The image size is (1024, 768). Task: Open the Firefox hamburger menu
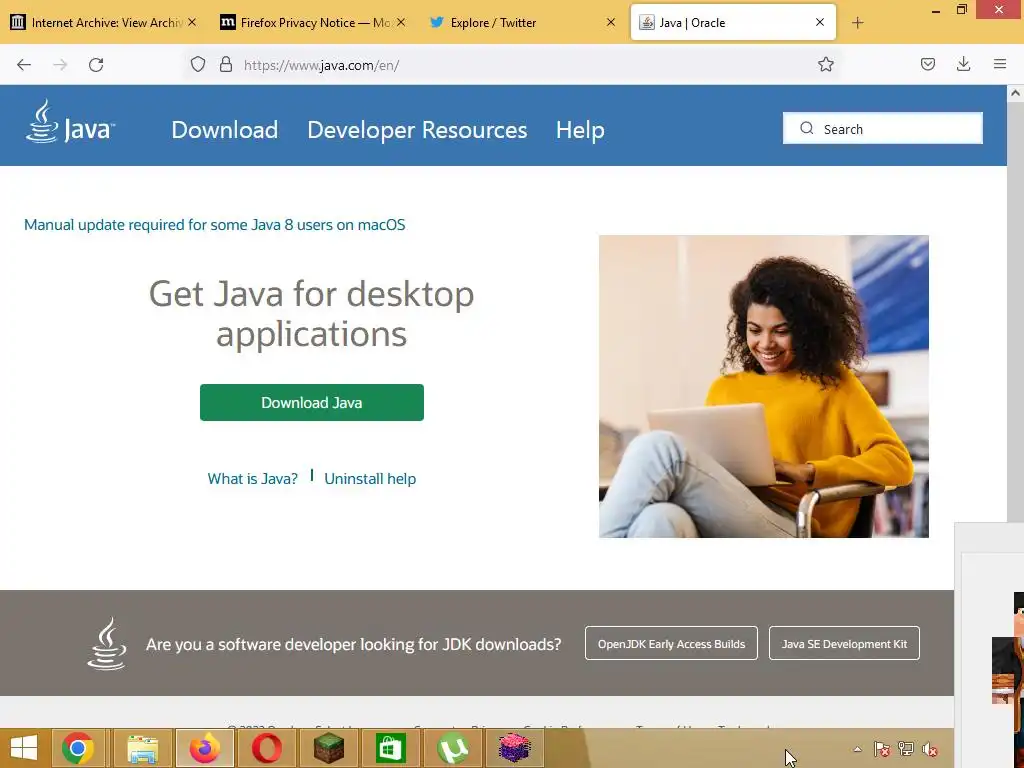pos(1000,64)
